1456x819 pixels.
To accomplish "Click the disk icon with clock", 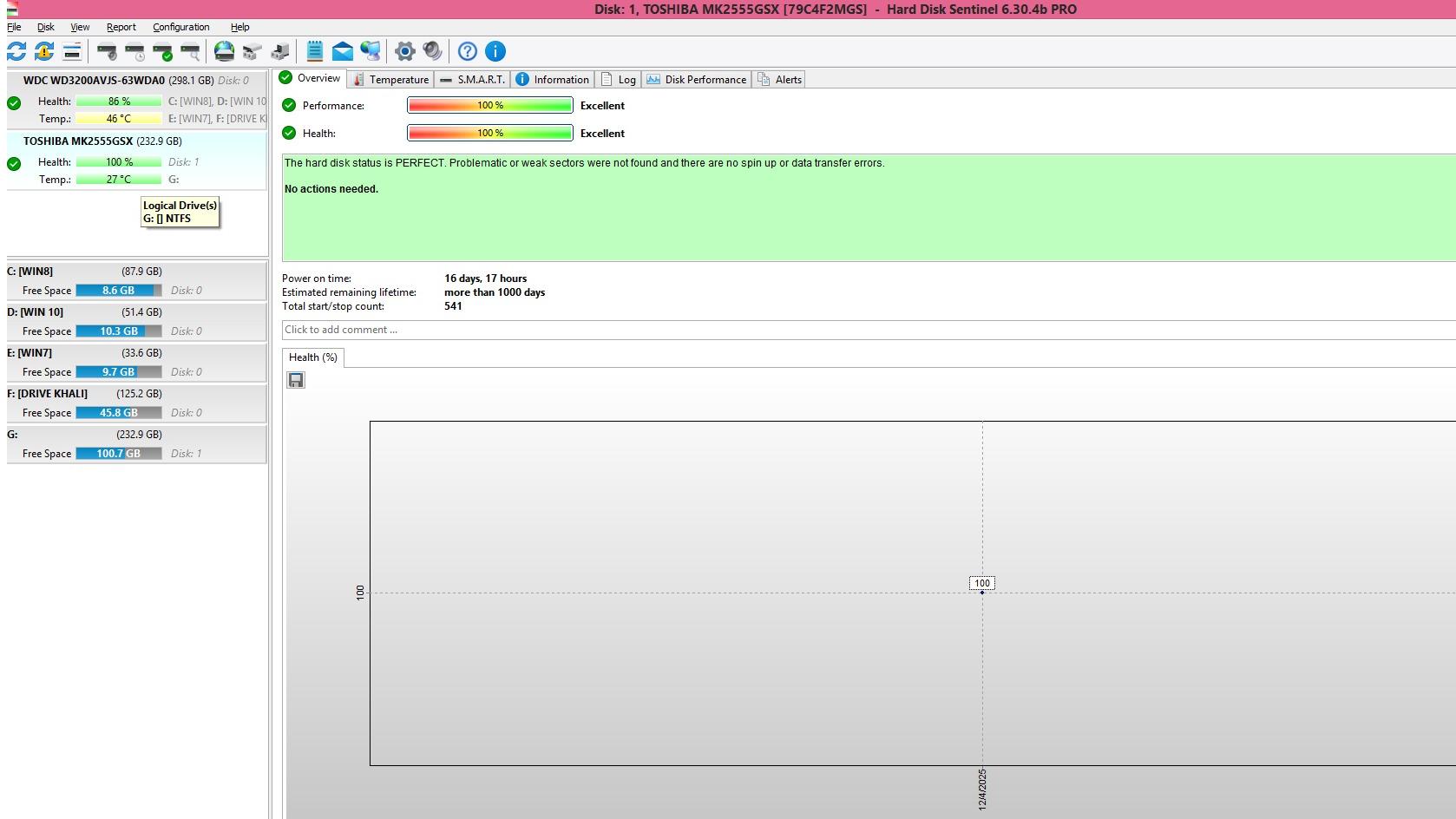I will point(134,51).
